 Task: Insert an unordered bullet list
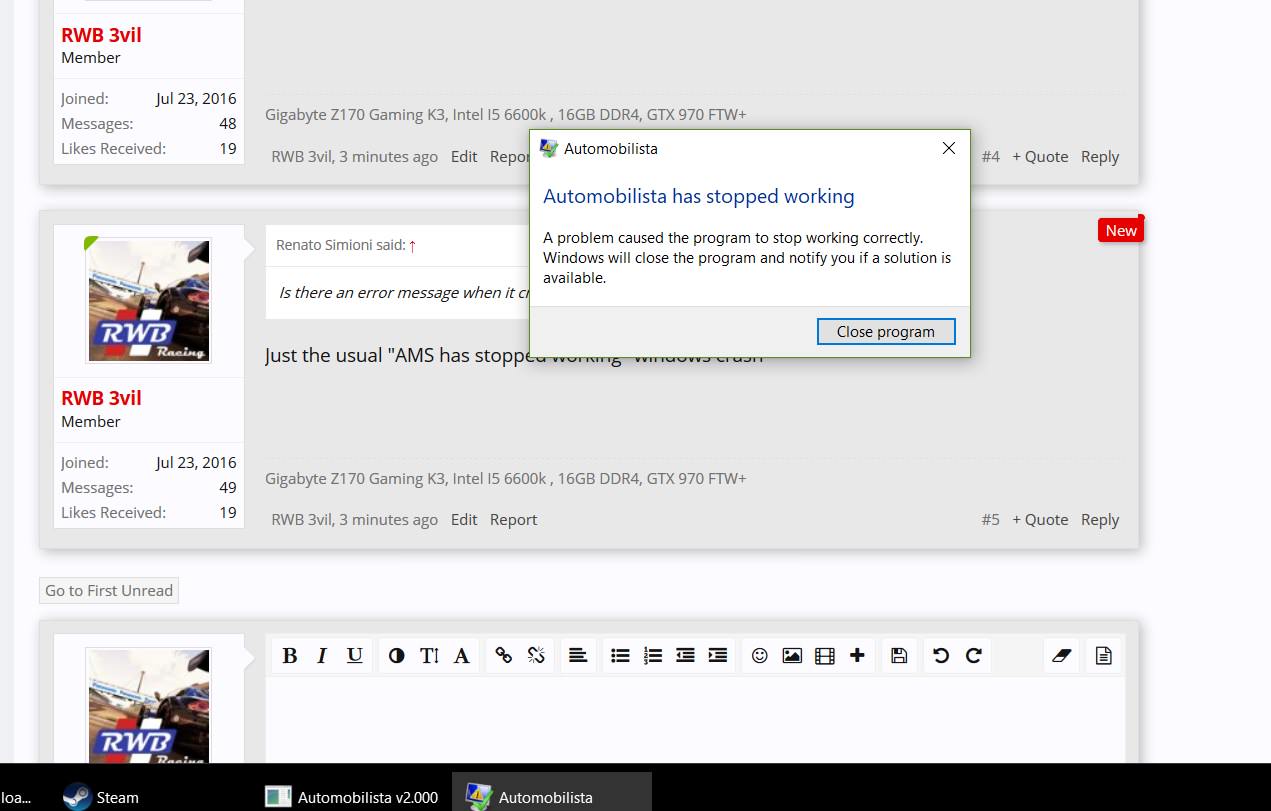620,655
